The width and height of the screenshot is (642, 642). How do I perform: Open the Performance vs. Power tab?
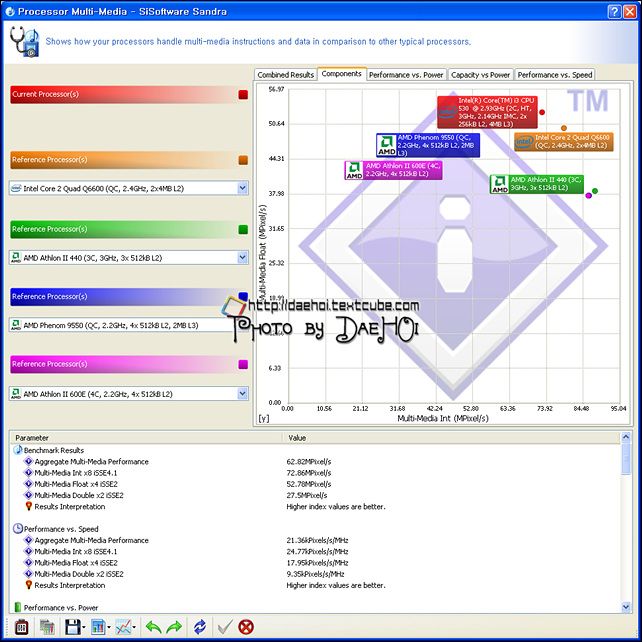point(406,75)
